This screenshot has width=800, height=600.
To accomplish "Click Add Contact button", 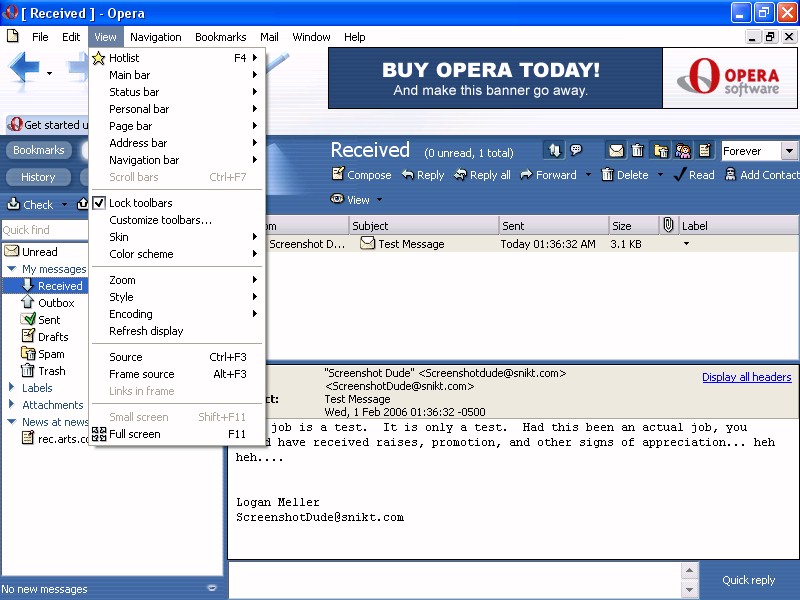I will (762, 175).
